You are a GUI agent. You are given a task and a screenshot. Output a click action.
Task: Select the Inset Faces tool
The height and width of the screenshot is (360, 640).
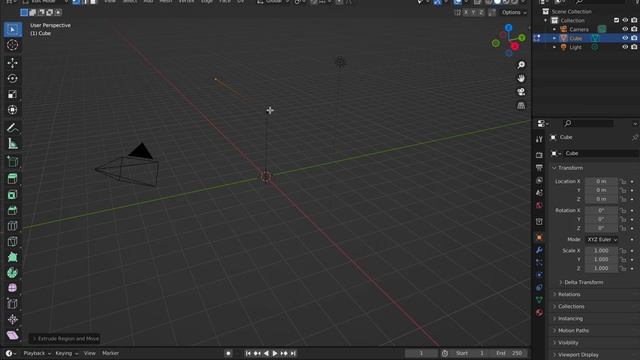pyautogui.click(x=13, y=194)
